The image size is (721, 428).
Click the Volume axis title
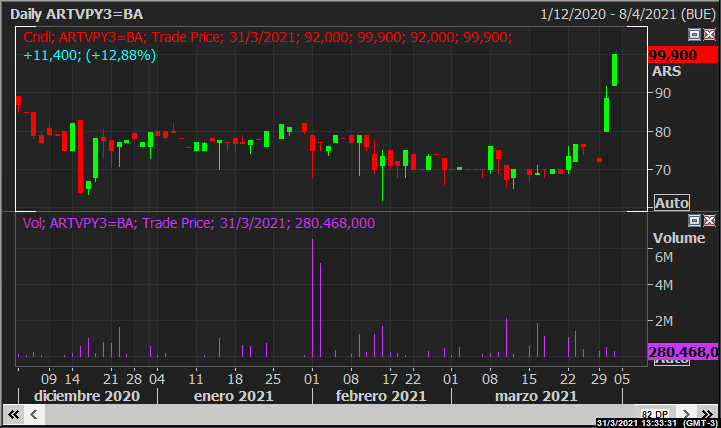[x=679, y=238]
